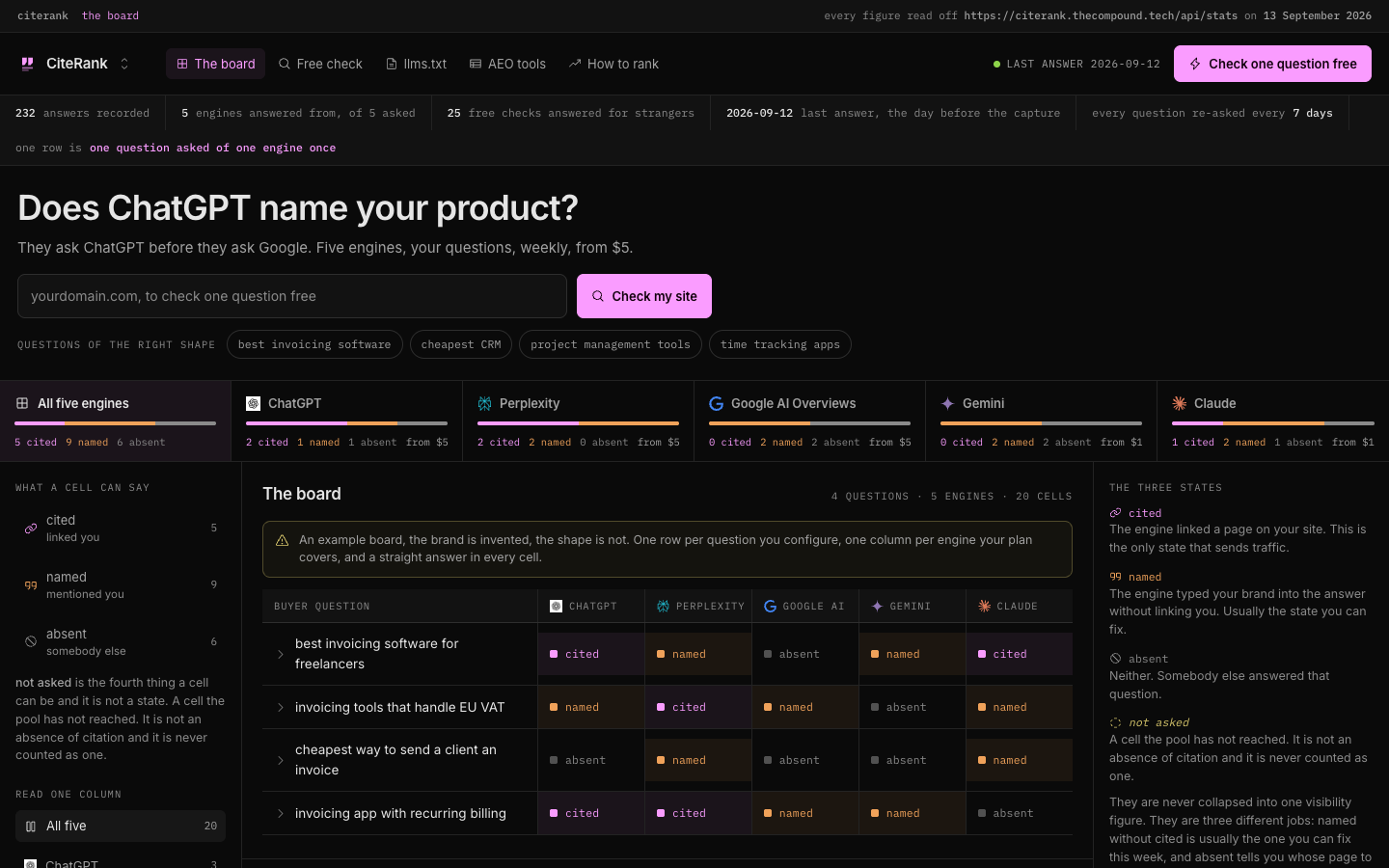The height and width of the screenshot is (868, 1389).
Task: Click the ChatGPT icon in the board table header
Action: 556,607
